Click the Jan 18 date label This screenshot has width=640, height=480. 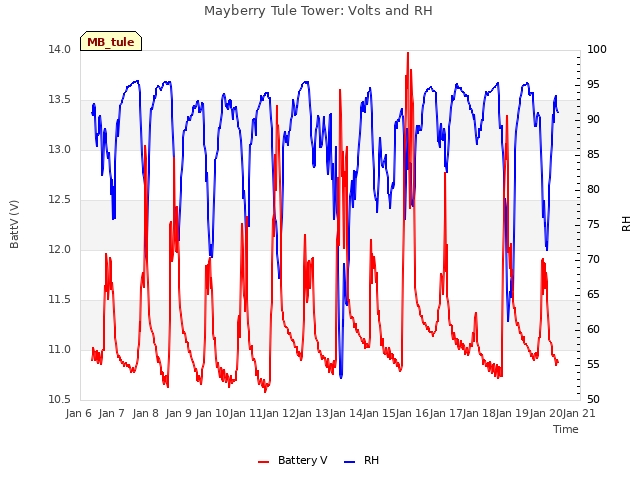pyautogui.click(x=479, y=413)
